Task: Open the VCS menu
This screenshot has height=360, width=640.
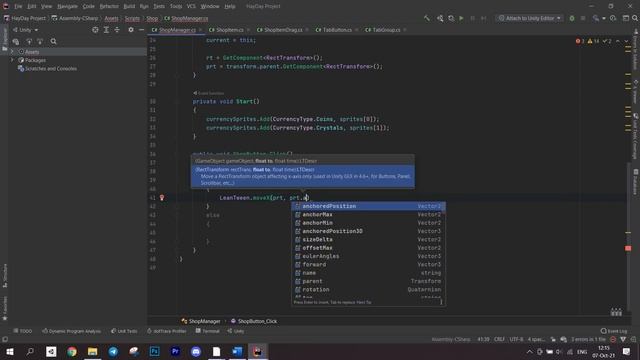Action: tap(191, 7)
